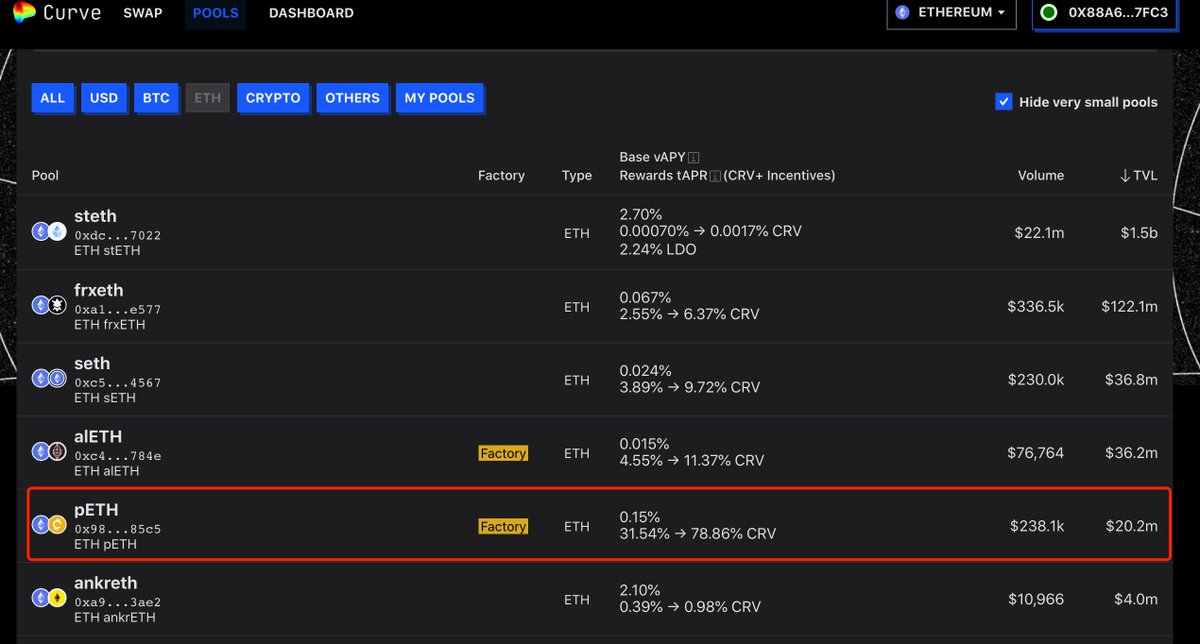Click seth address 0xc5...4567
Viewport: 1200px width, 644px height.
[118, 382]
